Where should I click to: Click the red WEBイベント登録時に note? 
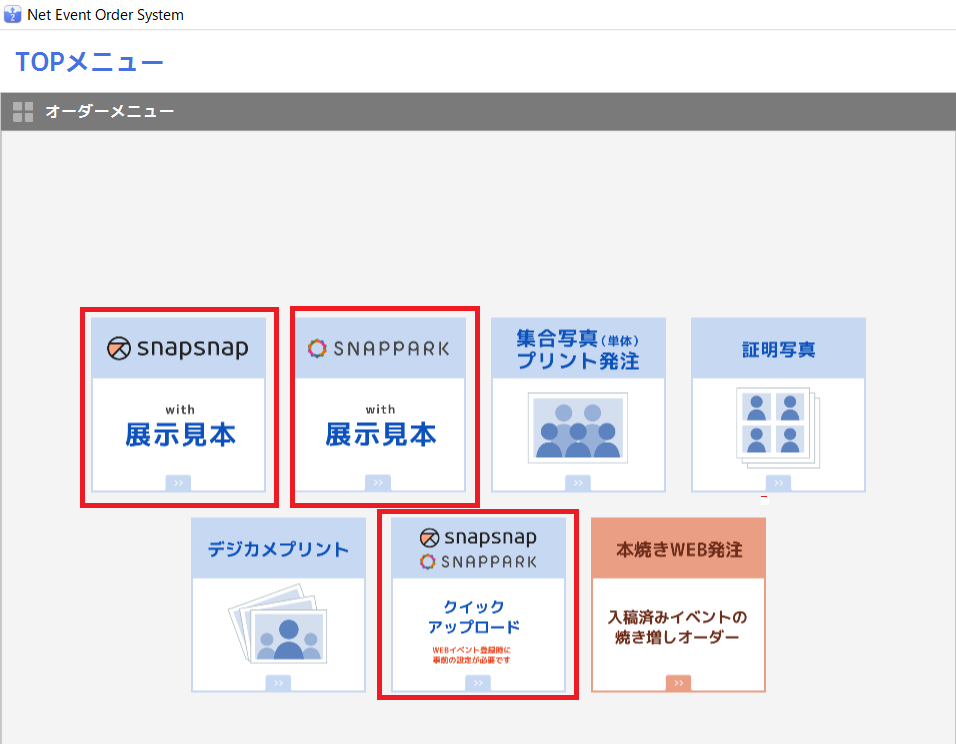pyautogui.click(x=472, y=655)
